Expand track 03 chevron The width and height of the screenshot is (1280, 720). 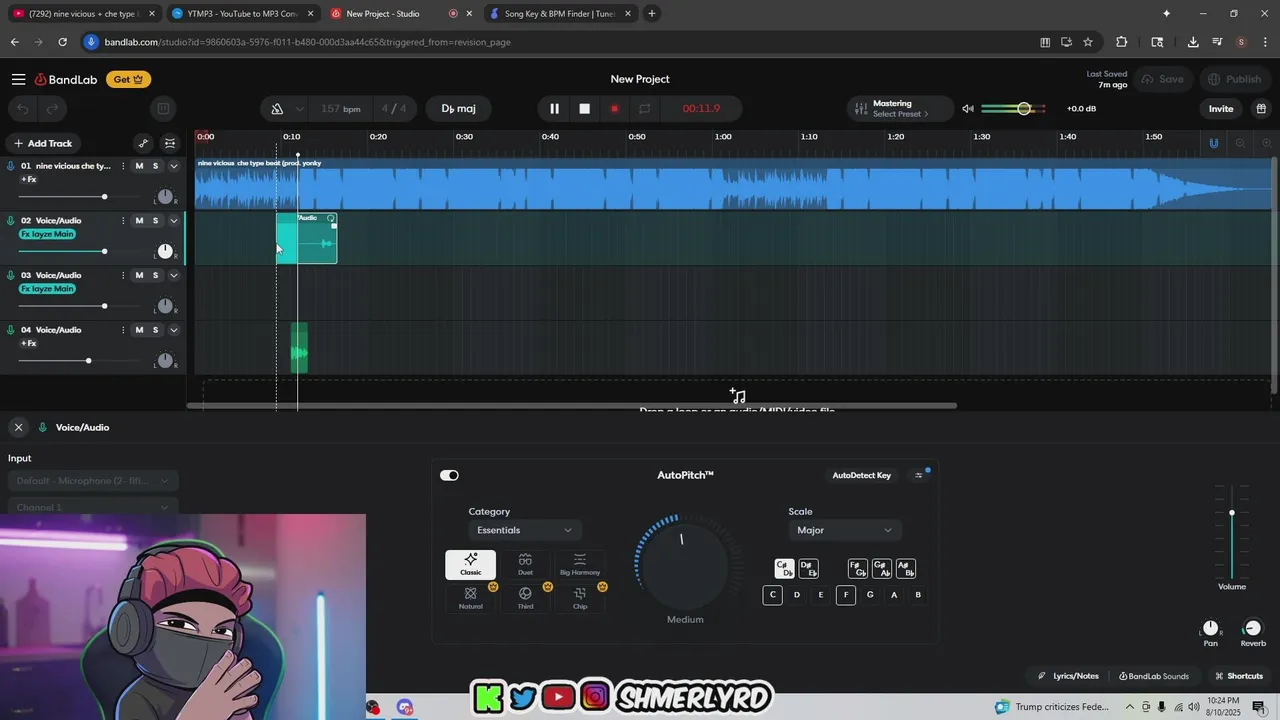pos(174,275)
